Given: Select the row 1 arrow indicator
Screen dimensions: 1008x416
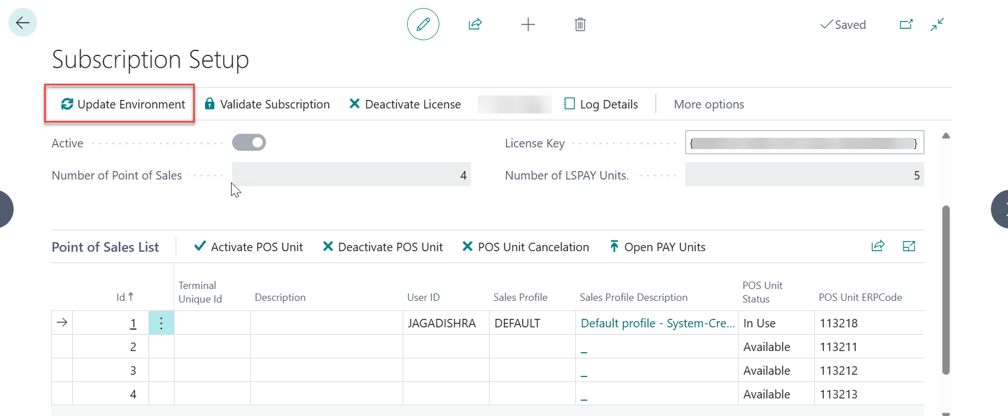Looking at the screenshot, I should coord(62,323).
